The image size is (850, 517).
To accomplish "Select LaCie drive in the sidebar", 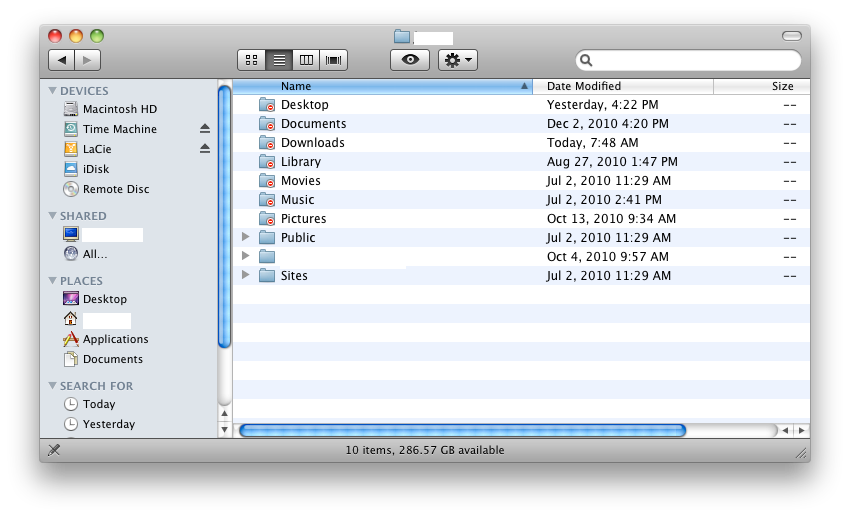I will [88, 149].
